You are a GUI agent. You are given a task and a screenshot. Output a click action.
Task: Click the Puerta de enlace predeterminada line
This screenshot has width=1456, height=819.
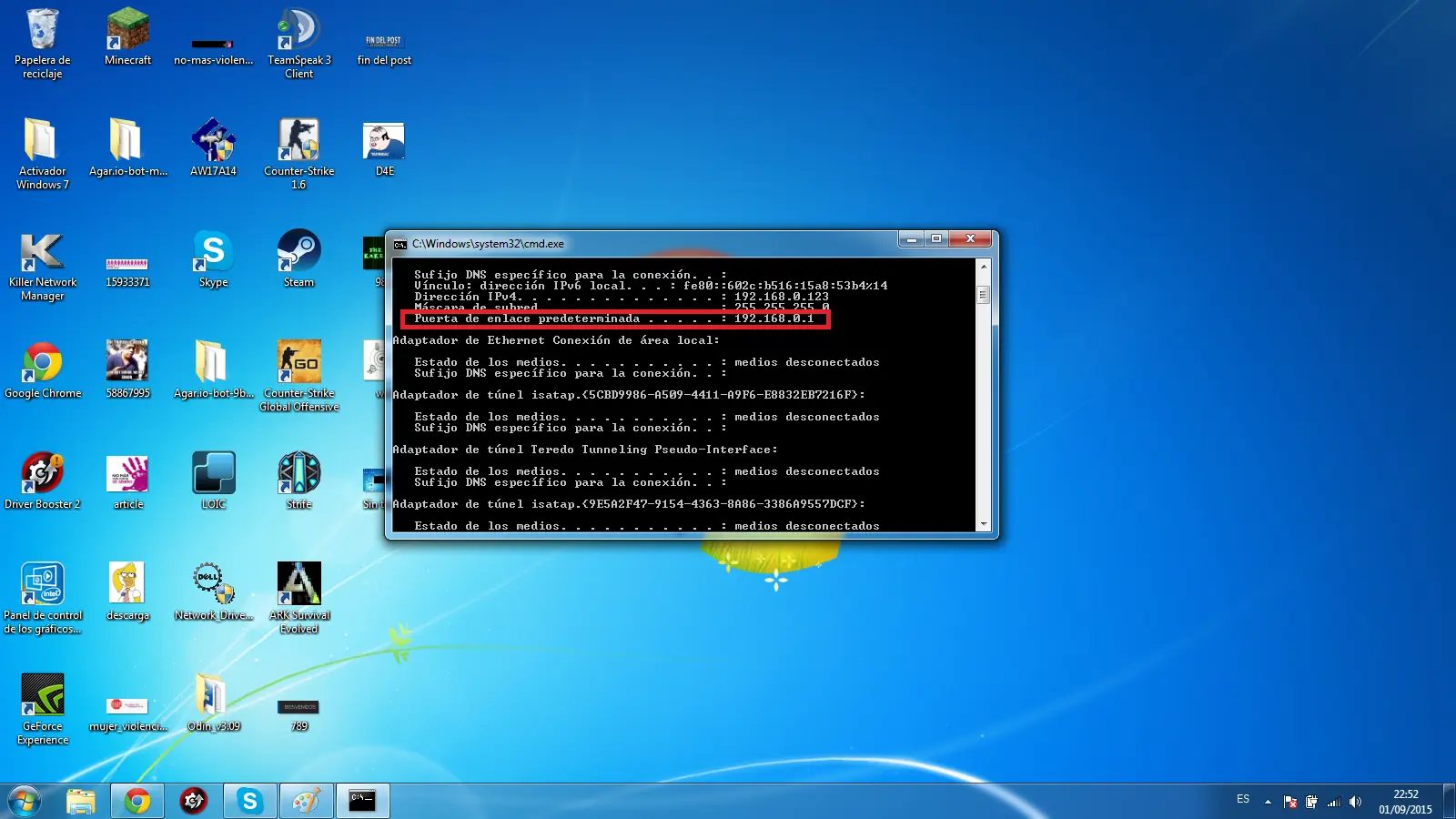(x=614, y=318)
